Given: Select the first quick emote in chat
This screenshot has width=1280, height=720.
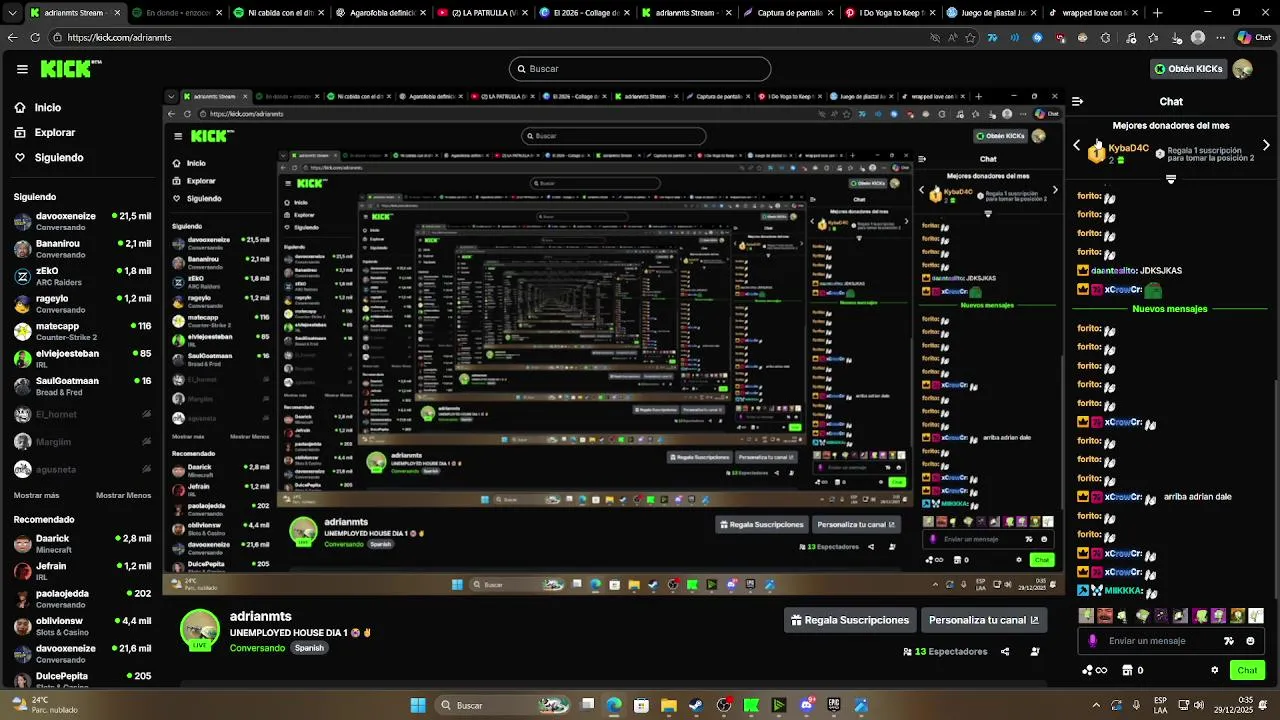Looking at the screenshot, I should 1087,616.
